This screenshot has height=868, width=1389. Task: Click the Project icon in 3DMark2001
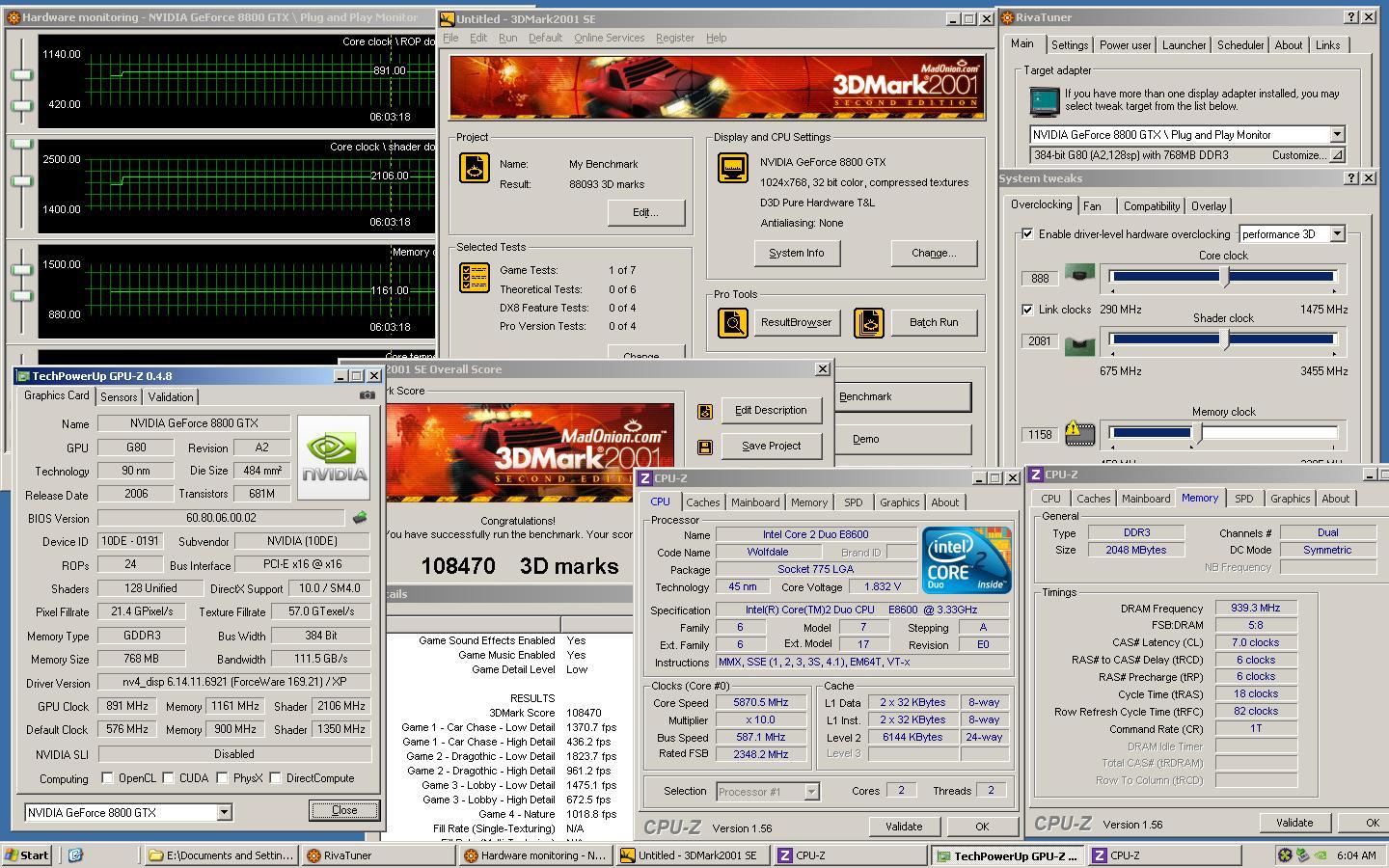[x=475, y=169]
